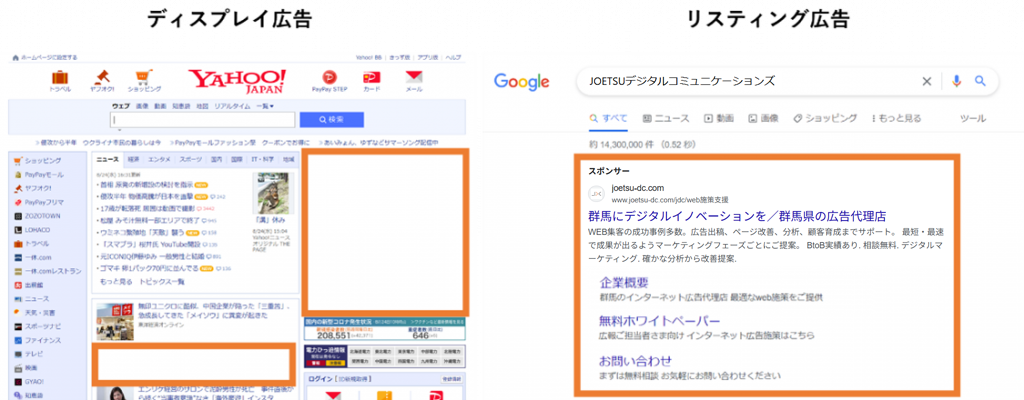Expand もっと見る in Google's tab row

coord(897,118)
